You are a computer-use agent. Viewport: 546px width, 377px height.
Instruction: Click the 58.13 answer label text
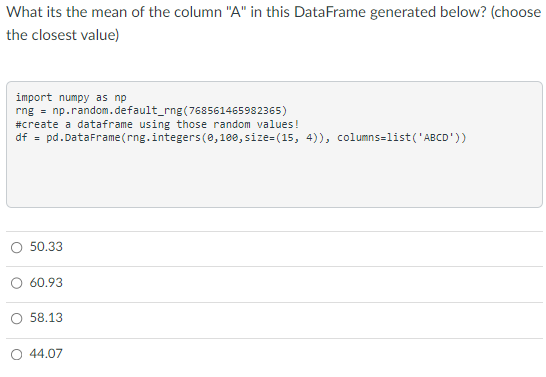coord(46,318)
